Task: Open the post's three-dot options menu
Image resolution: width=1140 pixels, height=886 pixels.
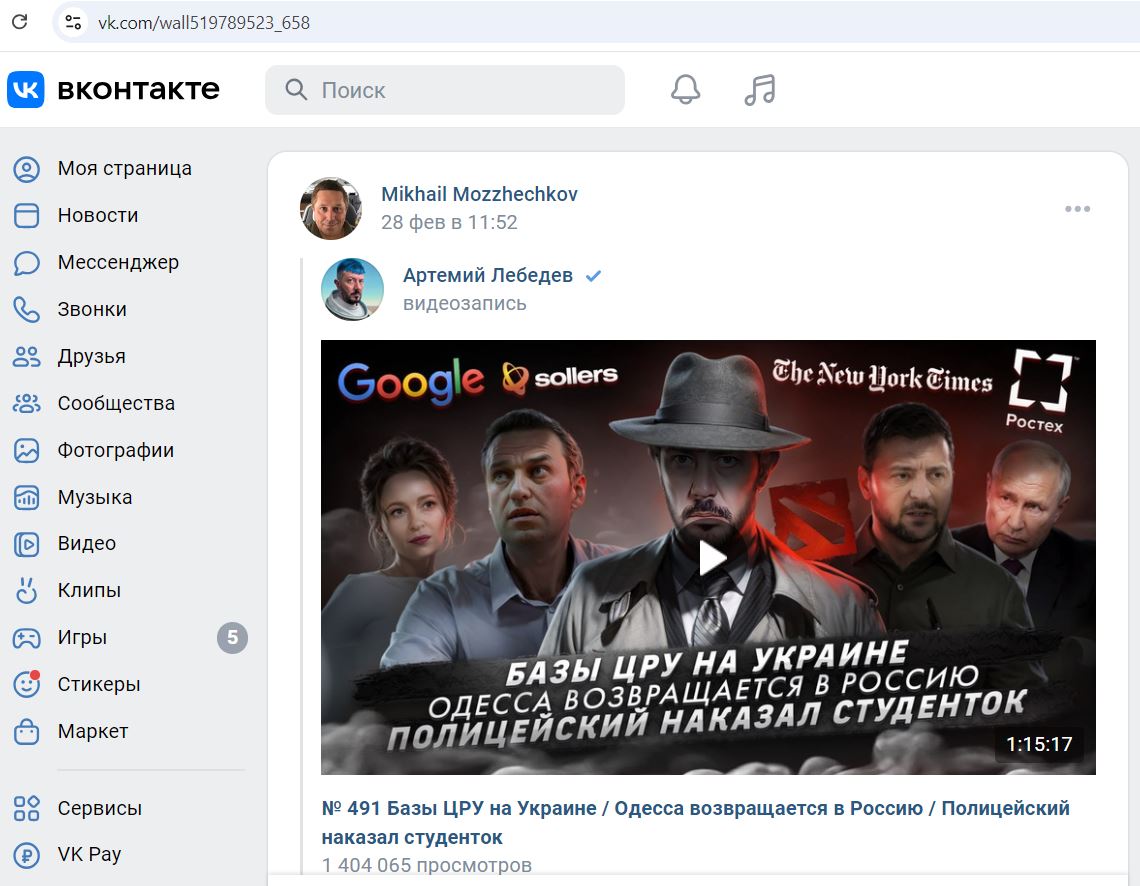Action: coord(1077,209)
